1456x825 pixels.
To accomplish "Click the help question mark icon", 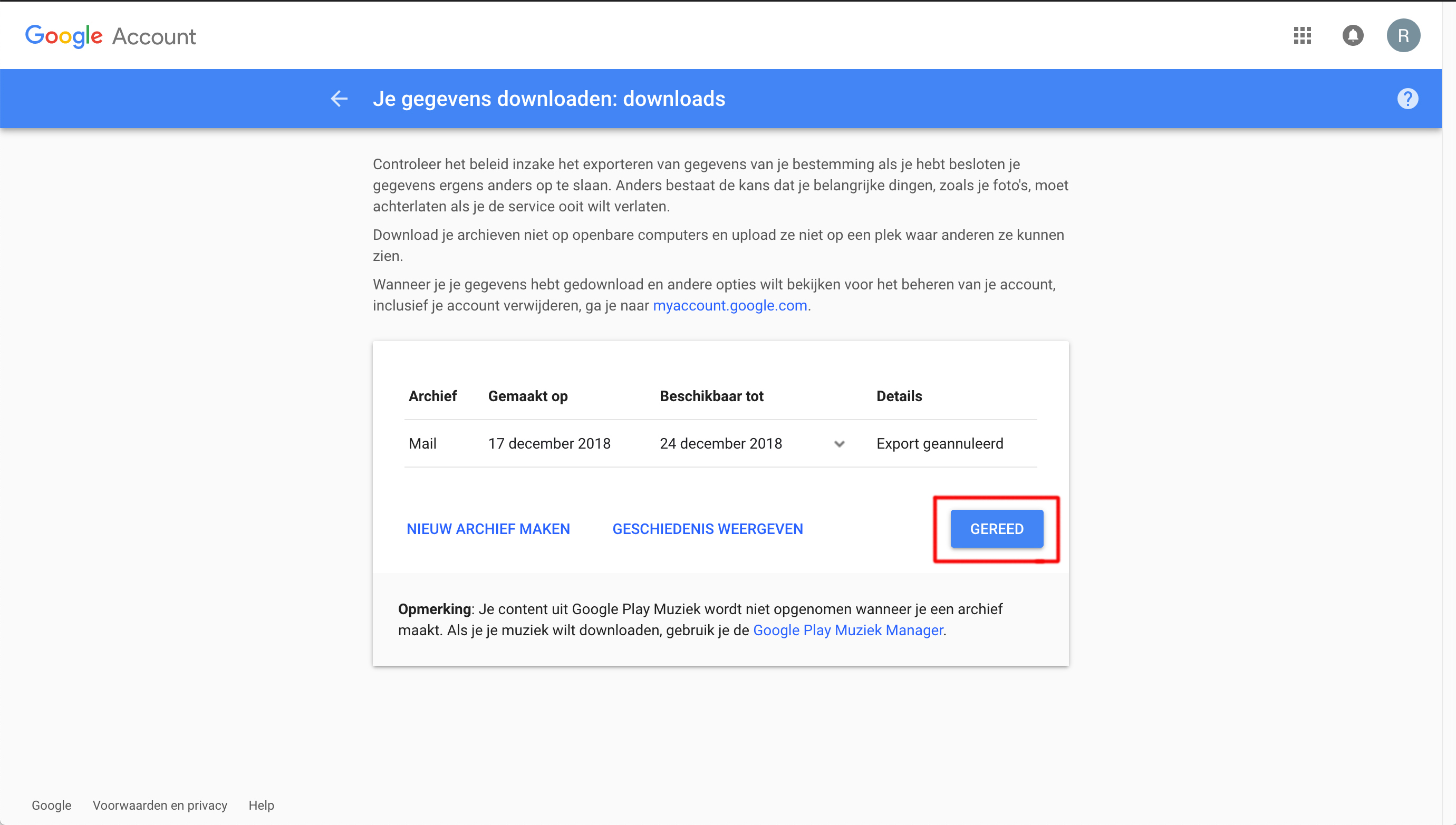I will [x=1407, y=99].
